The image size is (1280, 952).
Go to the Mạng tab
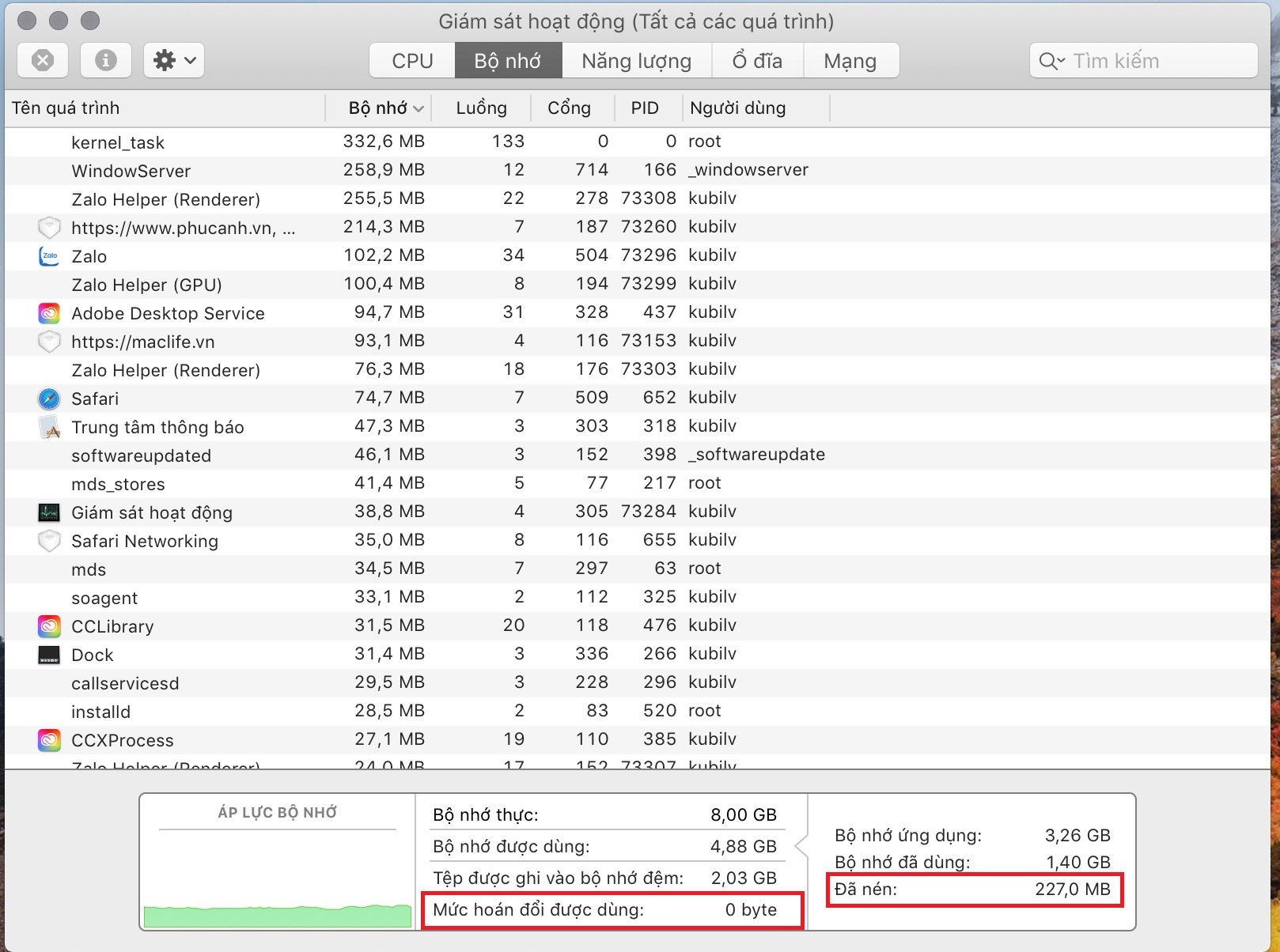850,61
